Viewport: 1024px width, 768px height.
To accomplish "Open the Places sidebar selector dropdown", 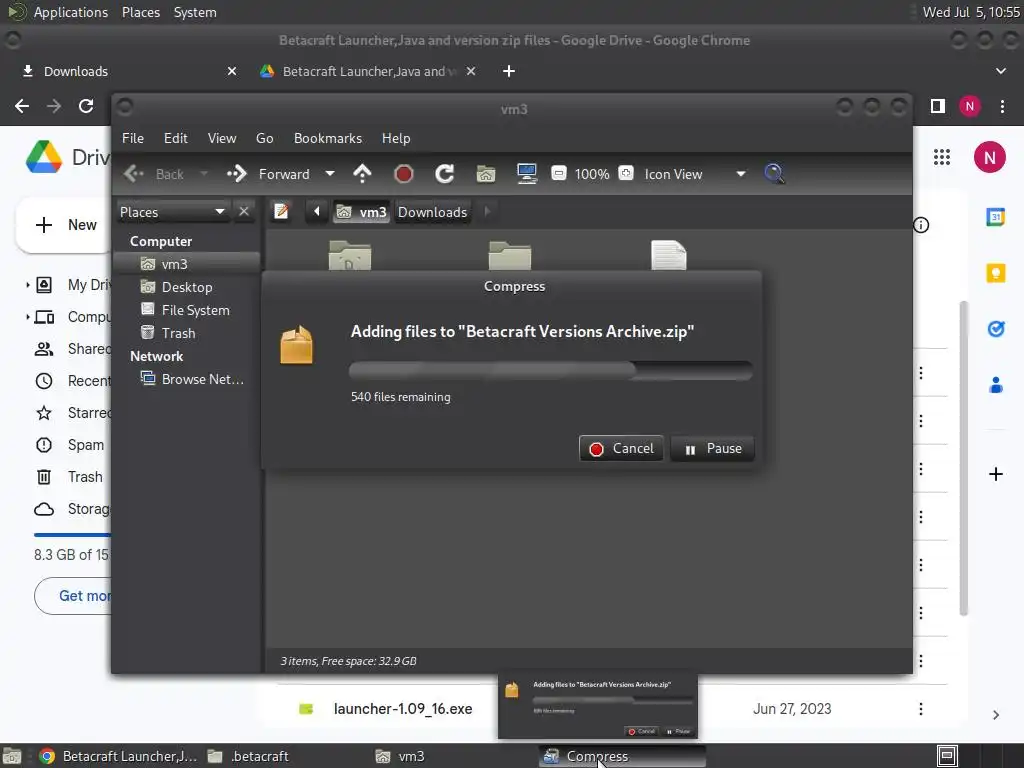I will click(x=172, y=212).
